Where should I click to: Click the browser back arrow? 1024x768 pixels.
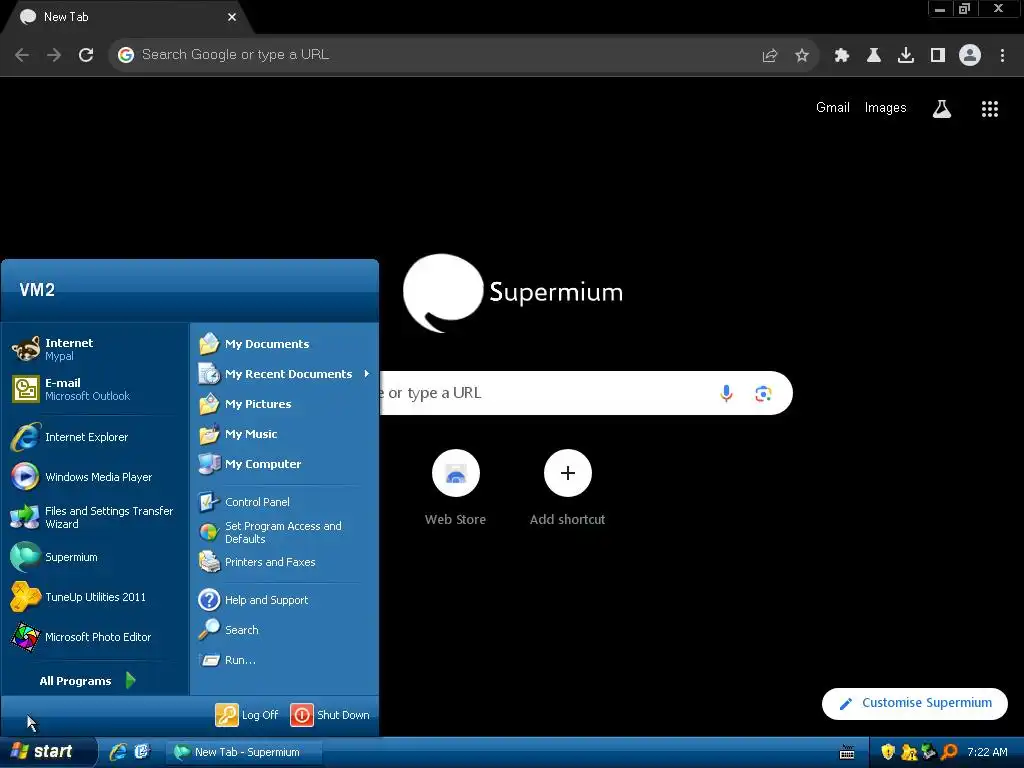tap(22, 55)
